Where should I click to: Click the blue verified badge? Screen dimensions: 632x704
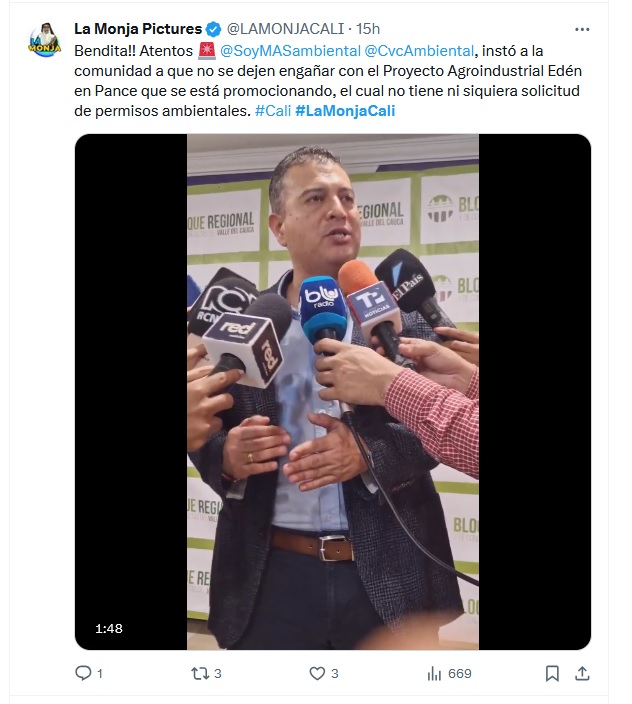click(213, 29)
